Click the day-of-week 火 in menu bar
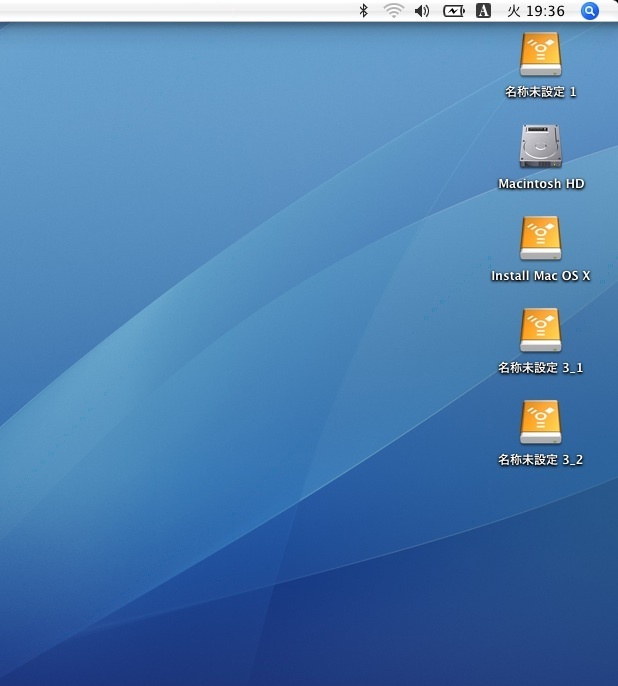618x686 pixels. click(514, 11)
